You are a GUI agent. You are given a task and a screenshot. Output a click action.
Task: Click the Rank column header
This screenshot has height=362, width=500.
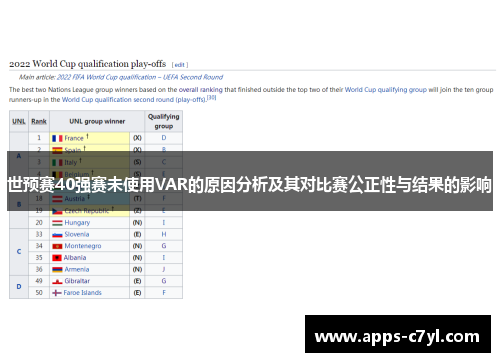pos(39,121)
